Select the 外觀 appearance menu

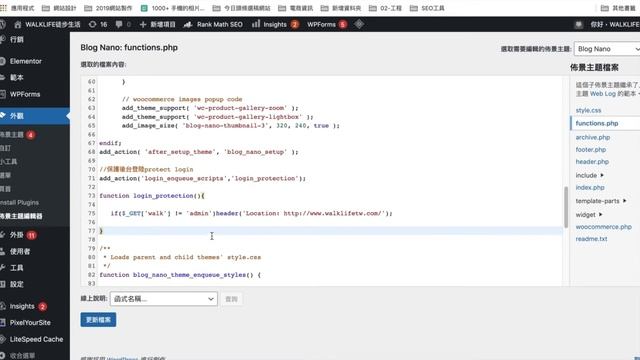[35, 116]
